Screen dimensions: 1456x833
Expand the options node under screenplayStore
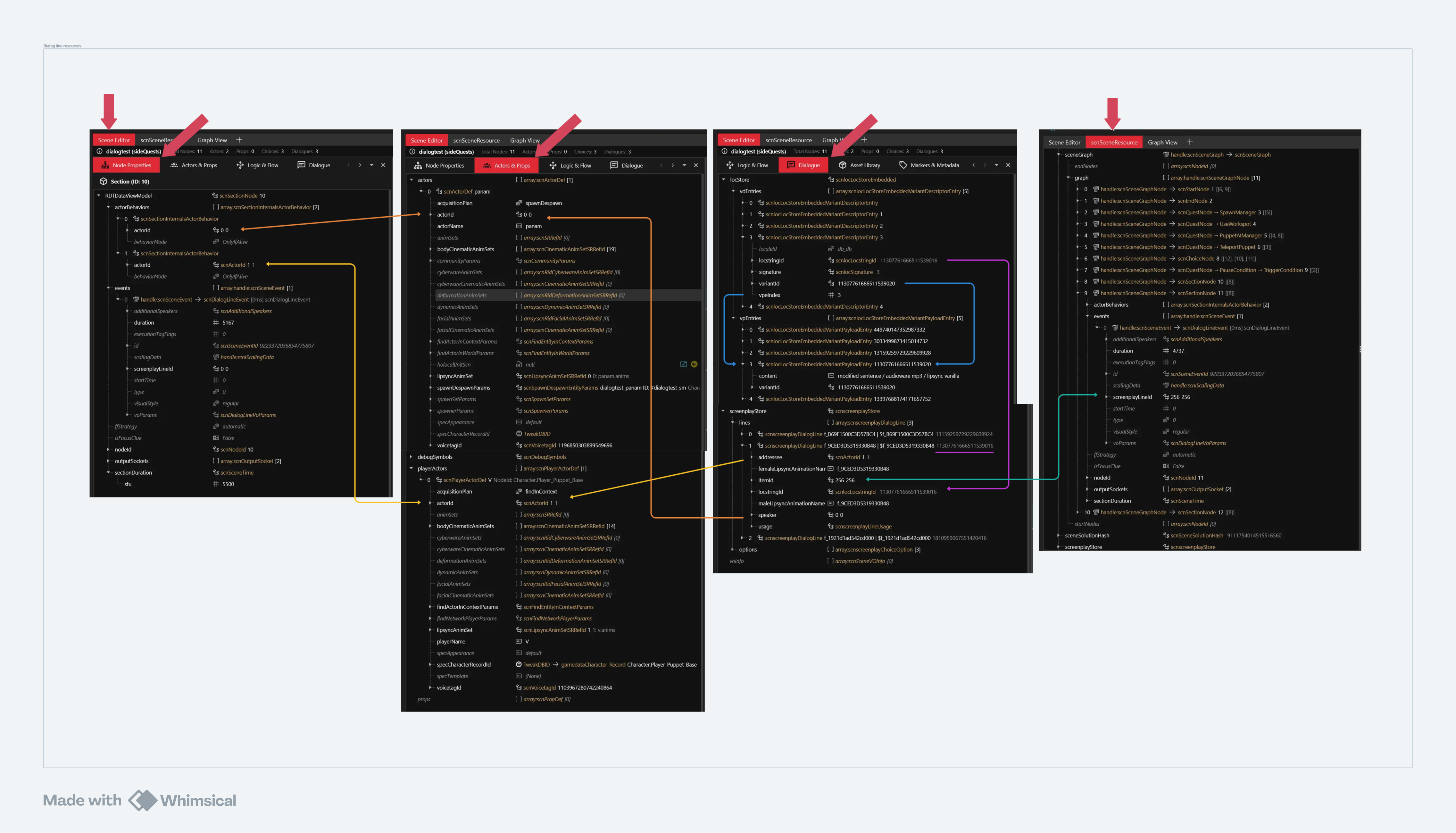(x=732, y=550)
